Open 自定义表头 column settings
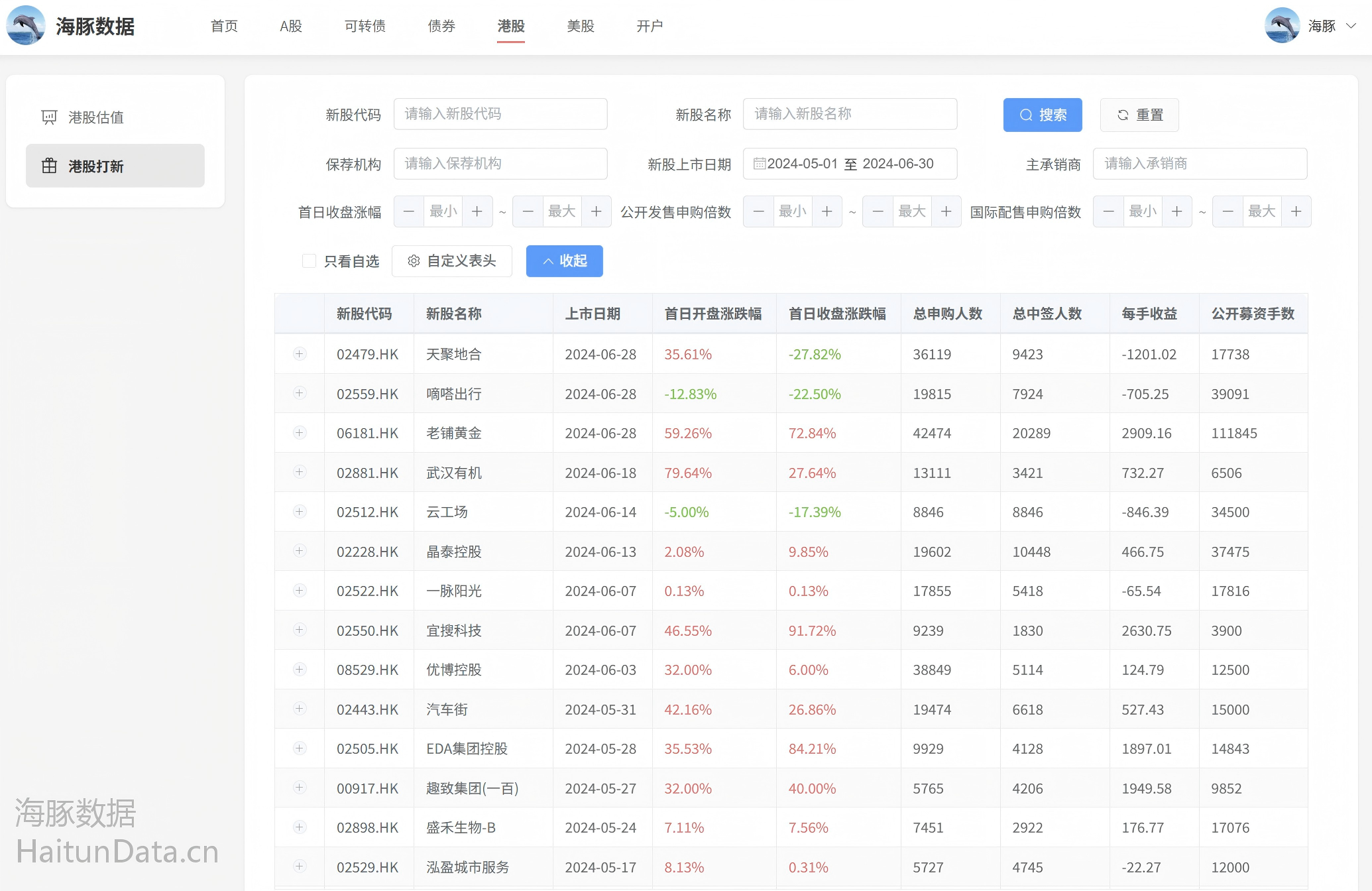Image resolution: width=1372 pixels, height=891 pixels. tap(452, 261)
